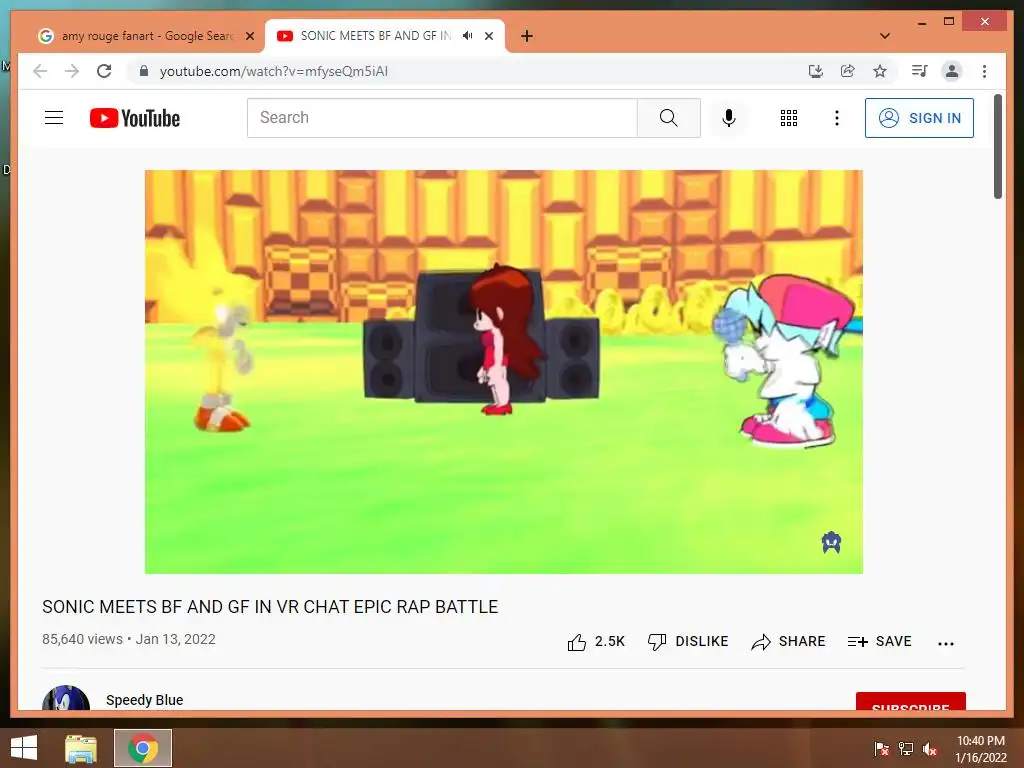
Task: Click the Speedy Blue channel avatar
Action: 66,698
